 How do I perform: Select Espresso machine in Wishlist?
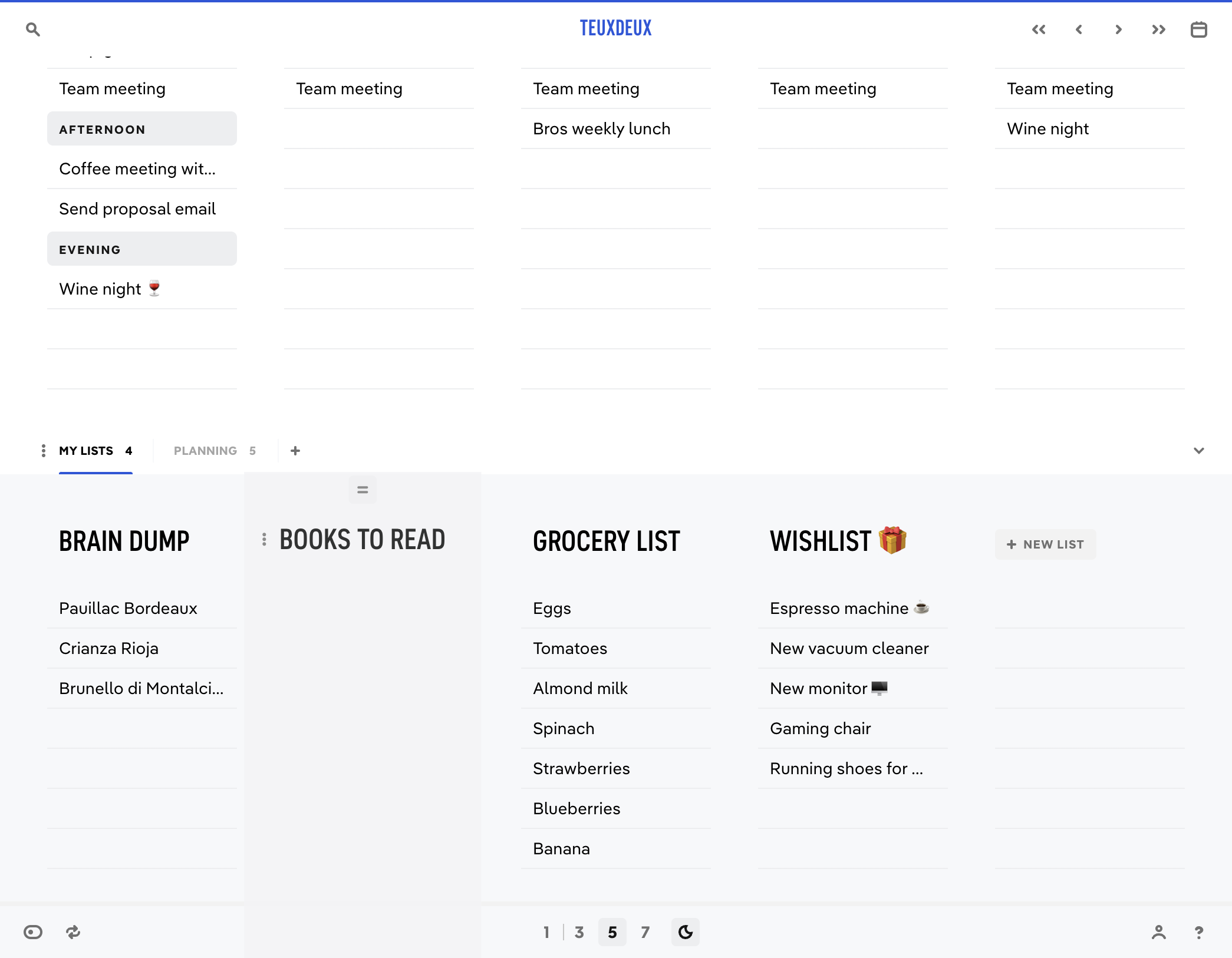click(853, 608)
